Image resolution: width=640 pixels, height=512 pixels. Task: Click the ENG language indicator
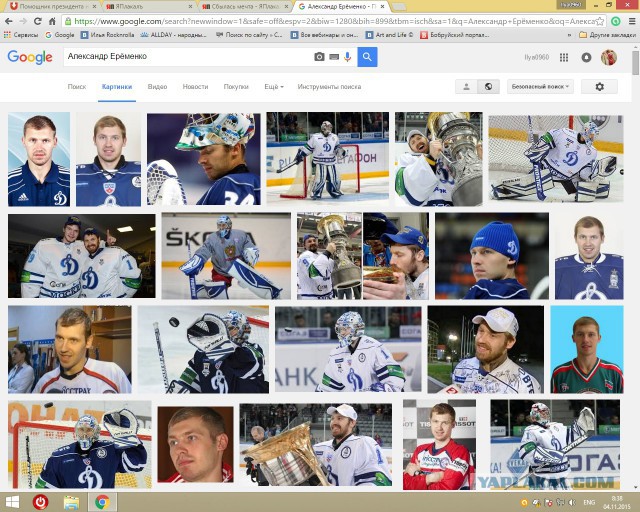589,503
